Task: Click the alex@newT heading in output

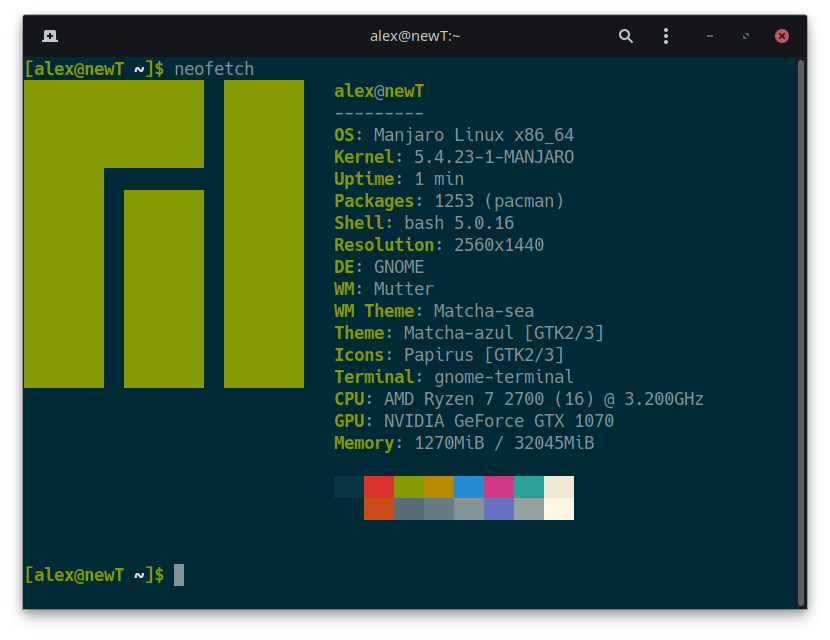Action: point(379,91)
